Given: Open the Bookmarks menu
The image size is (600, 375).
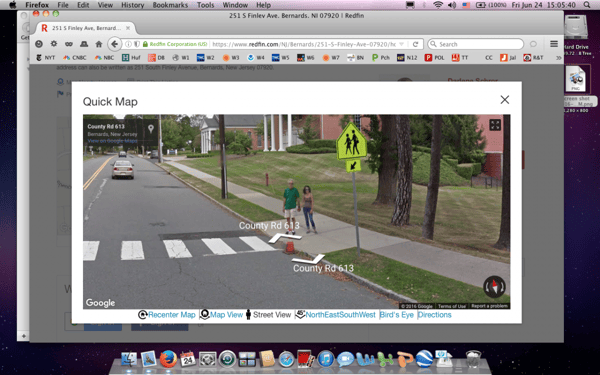Looking at the screenshot, I should pos(170,5).
